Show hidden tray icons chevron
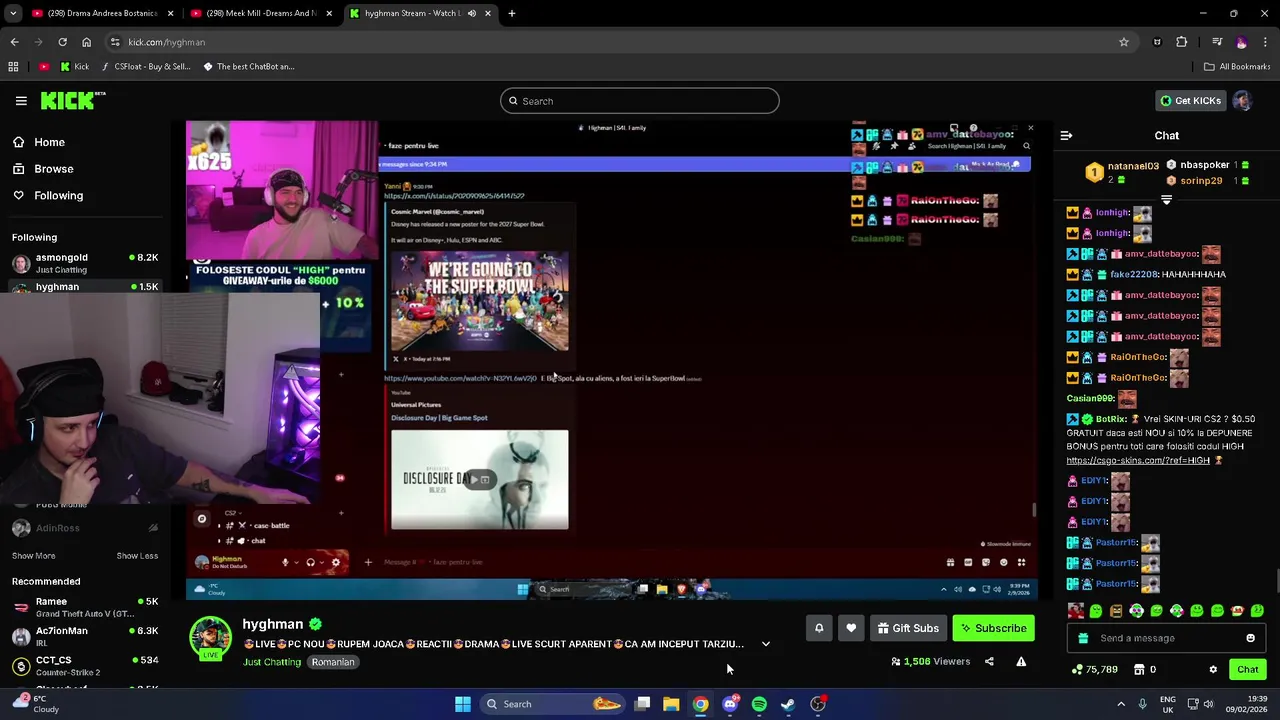 tap(1121, 704)
